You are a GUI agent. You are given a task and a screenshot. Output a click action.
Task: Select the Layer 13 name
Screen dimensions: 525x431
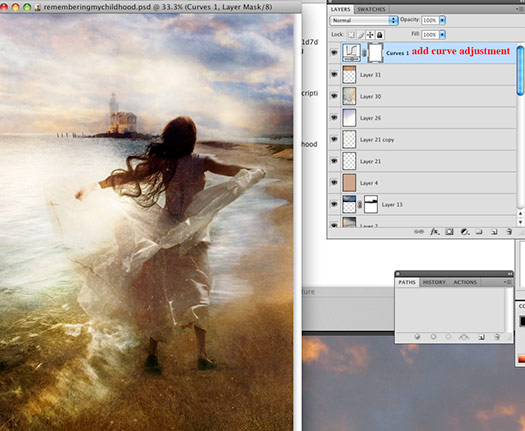pyautogui.click(x=392, y=204)
